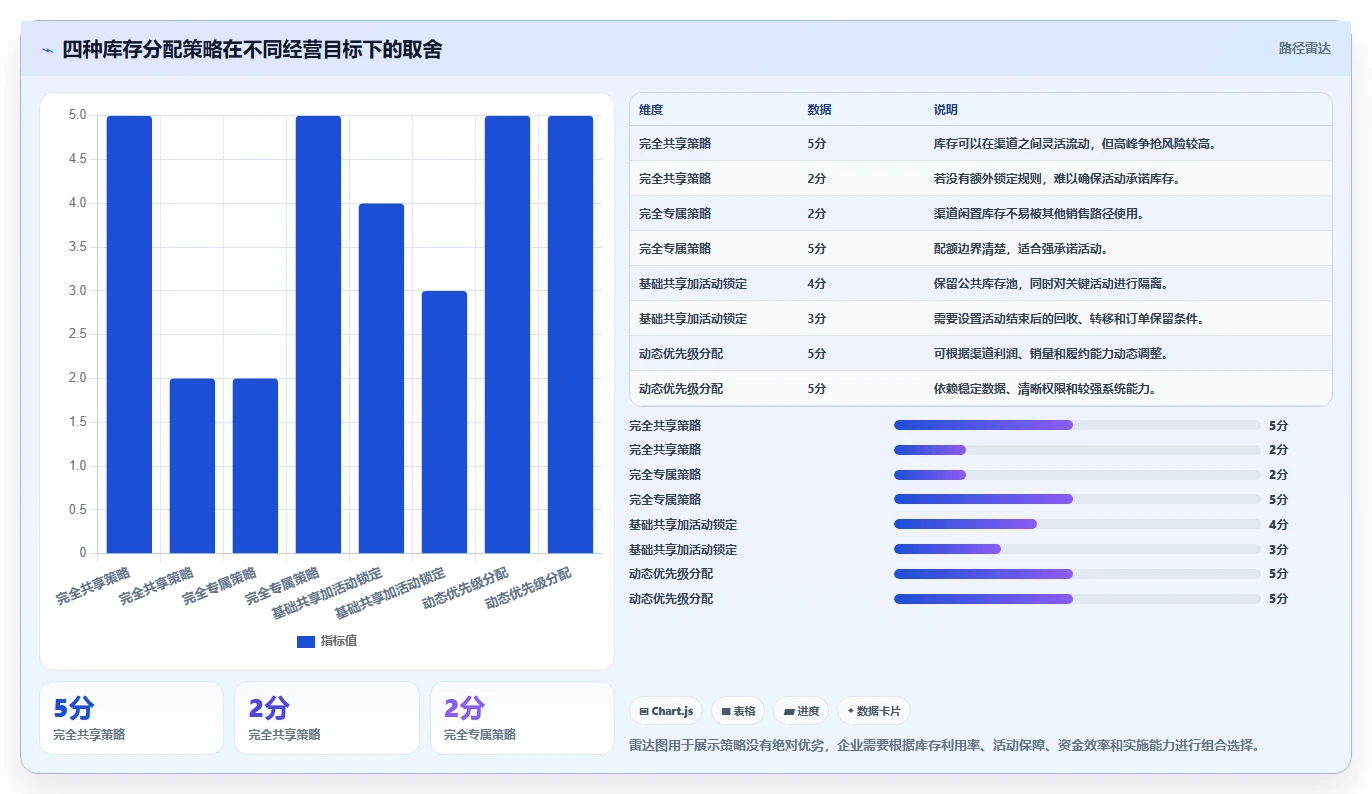Click the 完全专属策略 progress bar showing 5分
The width and height of the screenshot is (1372, 794).
coord(1077,499)
